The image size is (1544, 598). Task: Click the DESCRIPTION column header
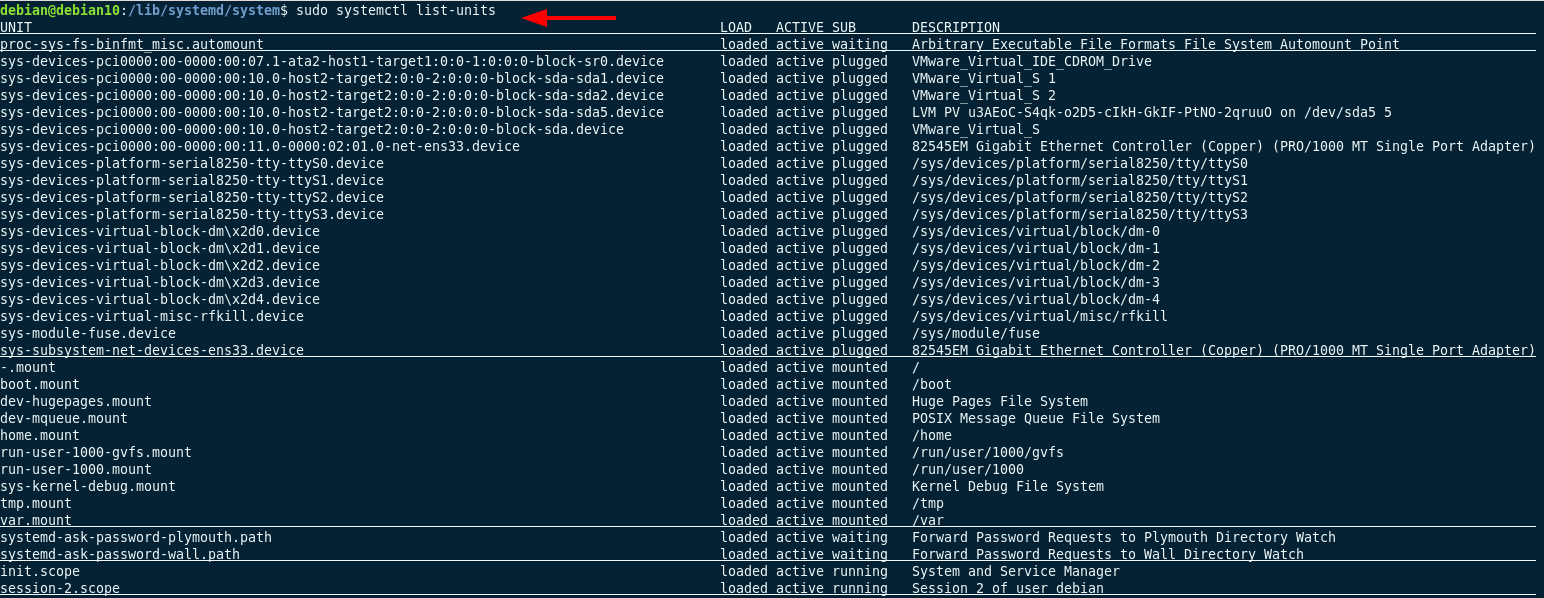click(x=956, y=27)
